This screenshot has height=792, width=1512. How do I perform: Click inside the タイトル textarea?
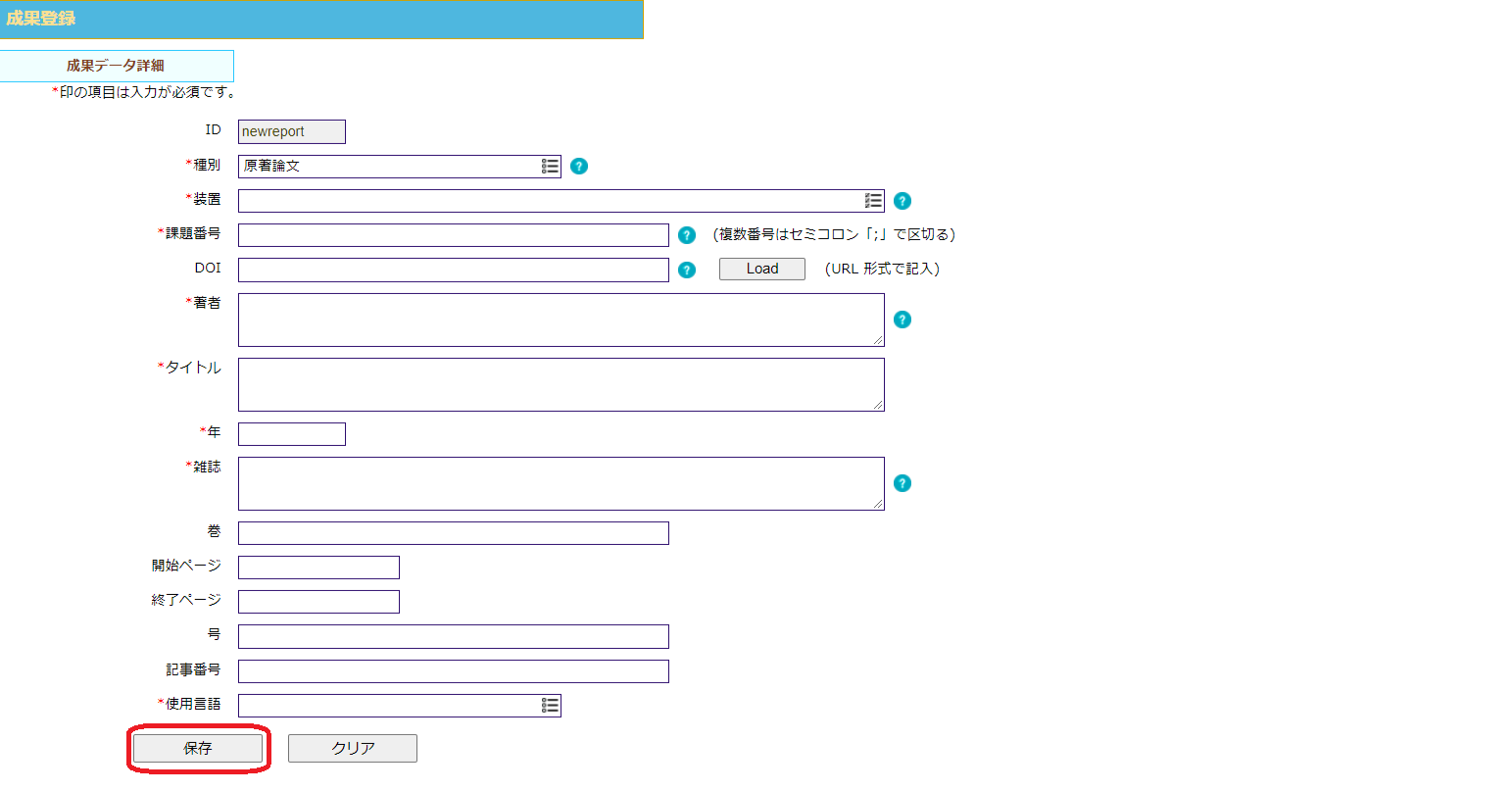pos(561,384)
